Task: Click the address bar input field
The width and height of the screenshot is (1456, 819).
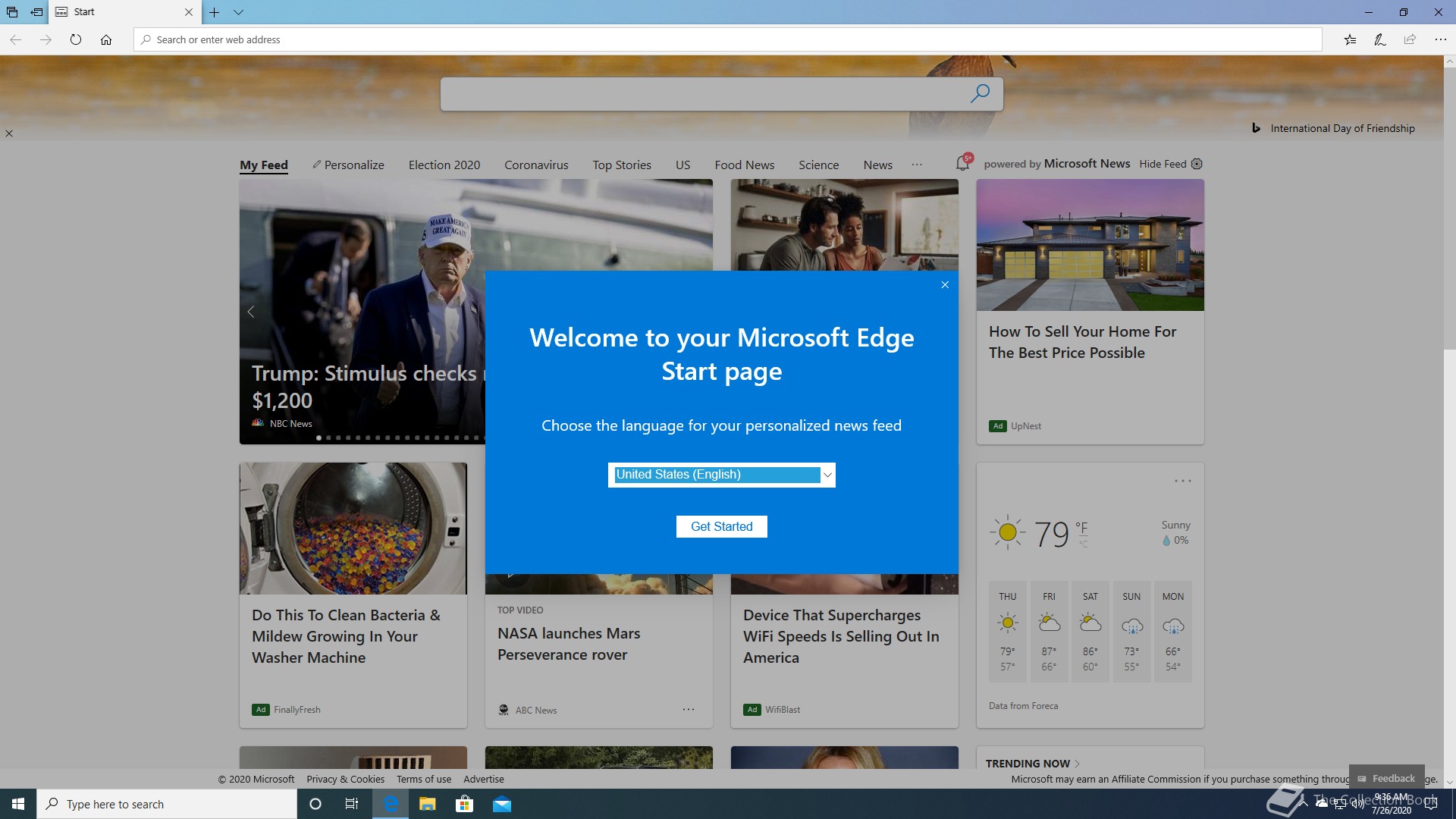Action: click(x=728, y=39)
